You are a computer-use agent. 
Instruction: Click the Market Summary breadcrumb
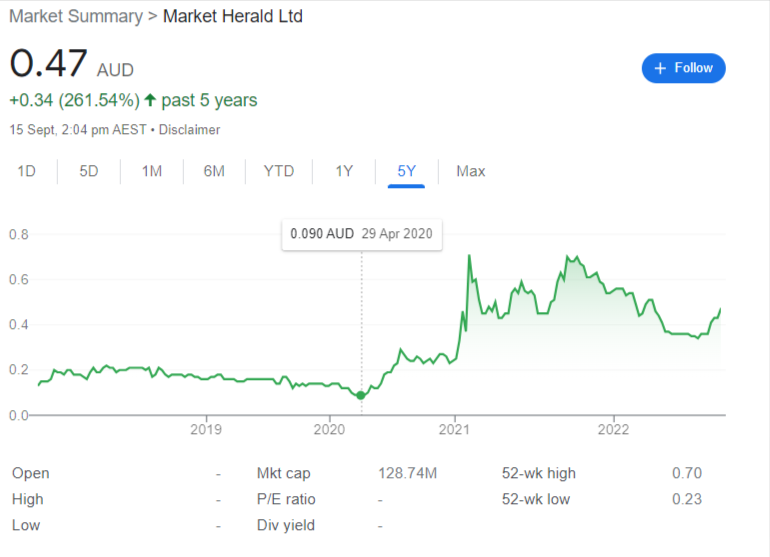pos(76,16)
